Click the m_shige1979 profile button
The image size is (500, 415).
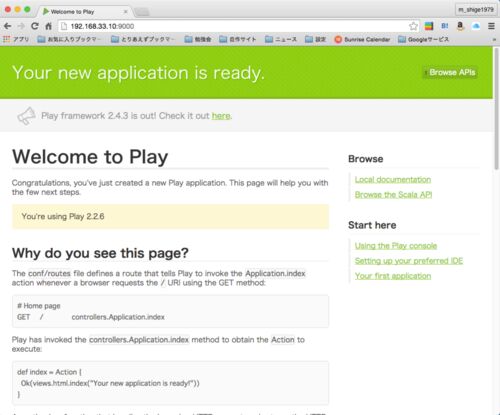pos(476,10)
